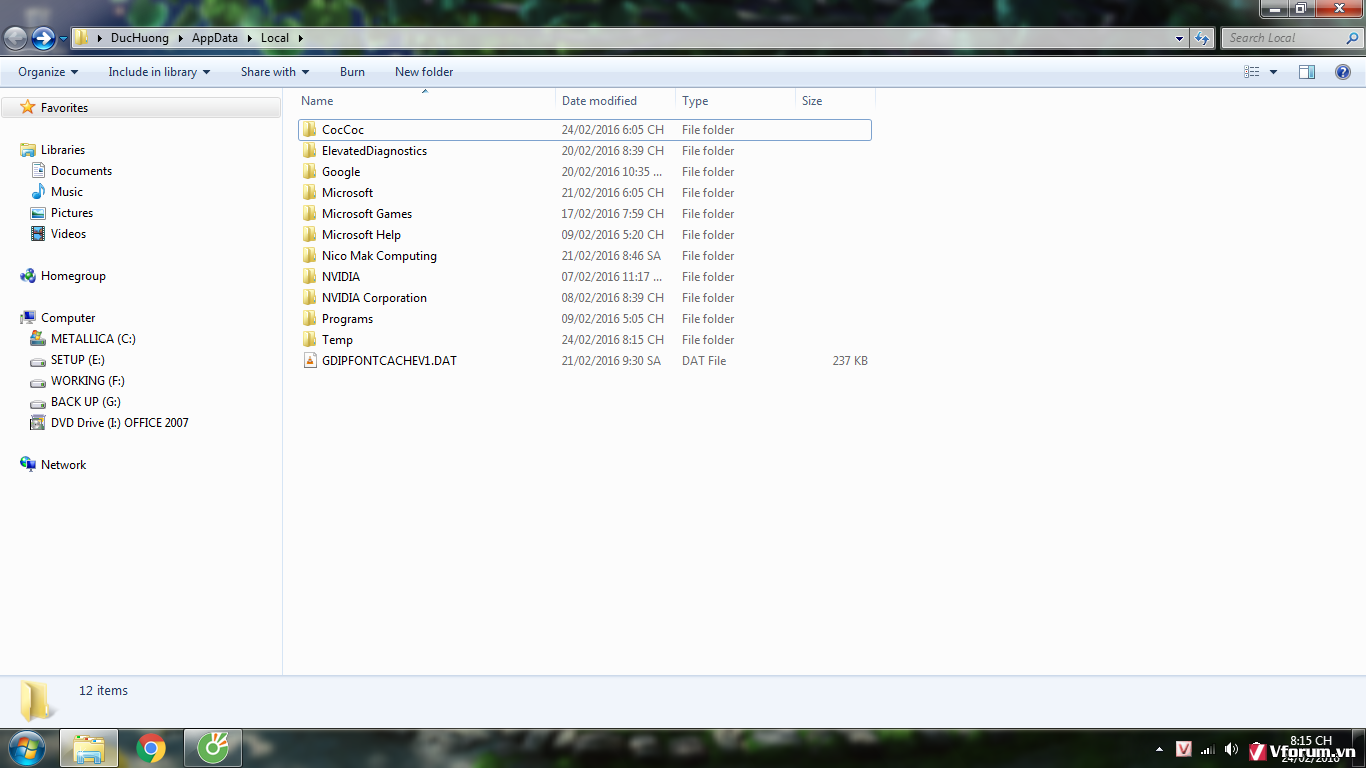The width and height of the screenshot is (1366, 768).
Task: Show hidden tray icons arrow
Action: pos(1159,749)
